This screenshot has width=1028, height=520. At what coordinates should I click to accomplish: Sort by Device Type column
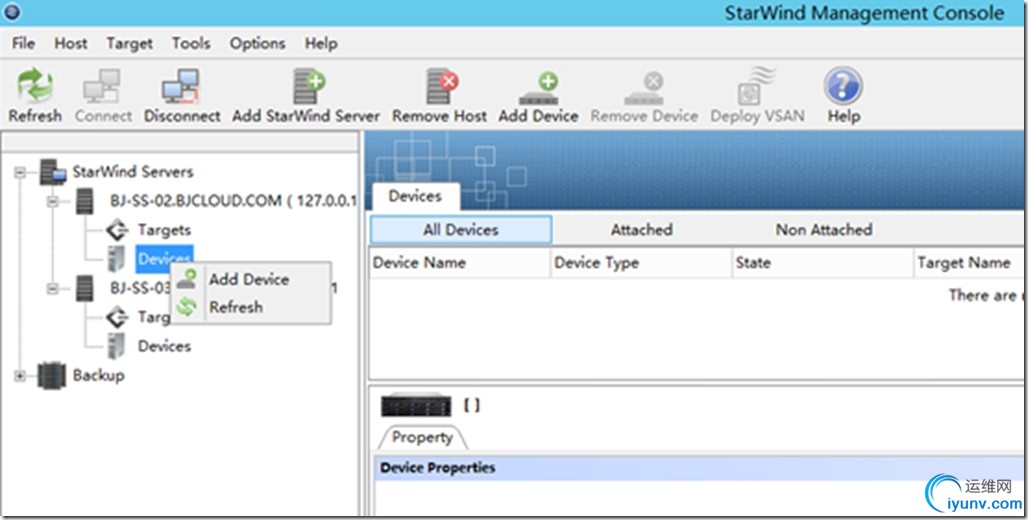pos(641,263)
